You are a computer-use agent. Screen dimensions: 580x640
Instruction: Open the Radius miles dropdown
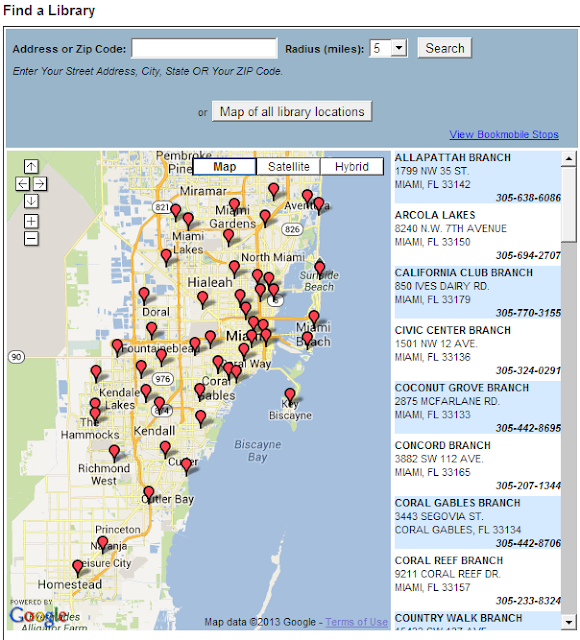pyautogui.click(x=399, y=48)
